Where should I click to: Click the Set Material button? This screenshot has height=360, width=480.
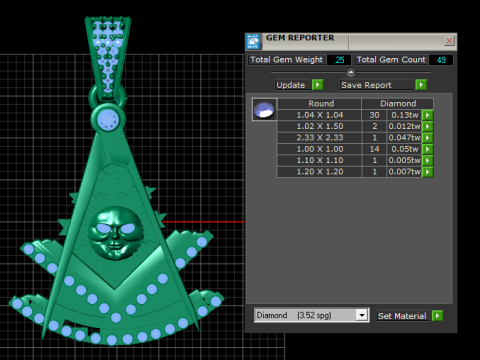click(x=403, y=316)
